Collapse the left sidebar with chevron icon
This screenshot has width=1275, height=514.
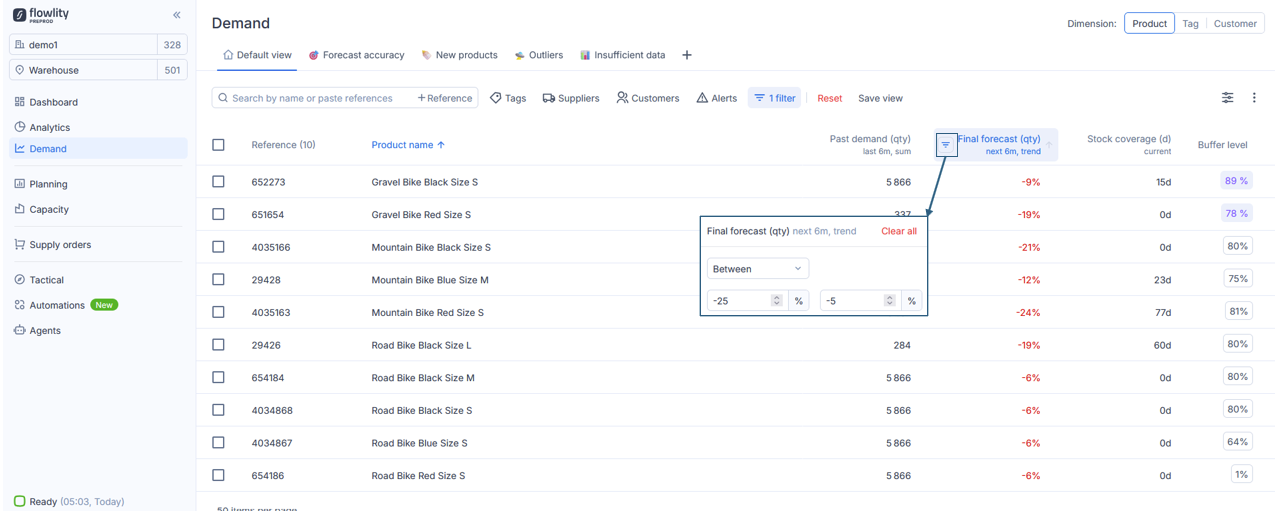177,15
